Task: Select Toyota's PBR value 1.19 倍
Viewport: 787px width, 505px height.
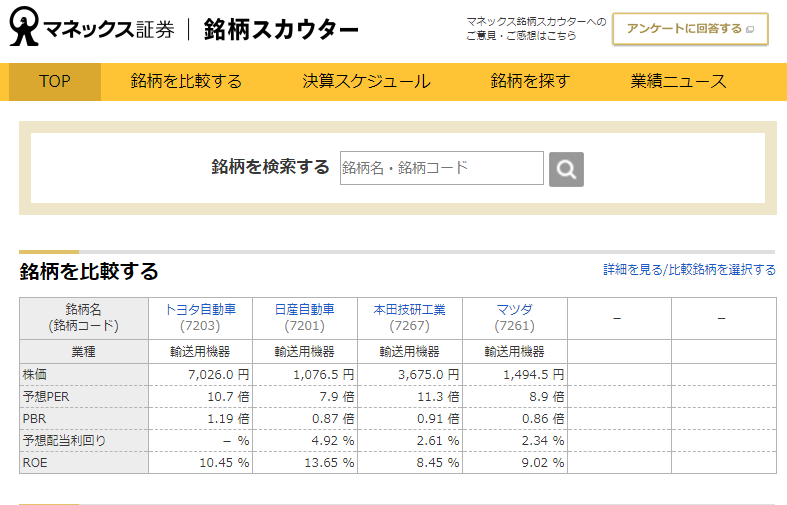Action: [228, 419]
